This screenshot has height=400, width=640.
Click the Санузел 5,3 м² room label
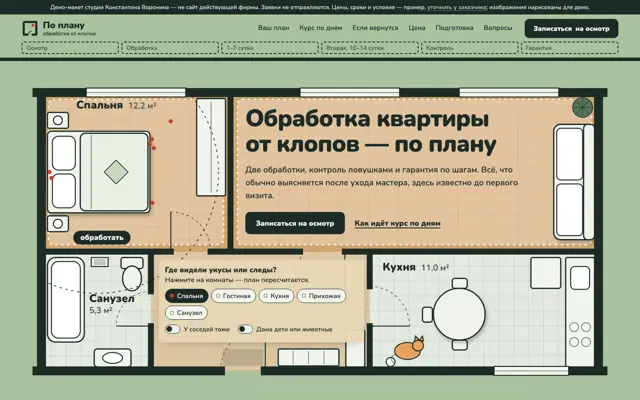click(x=112, y=304)
